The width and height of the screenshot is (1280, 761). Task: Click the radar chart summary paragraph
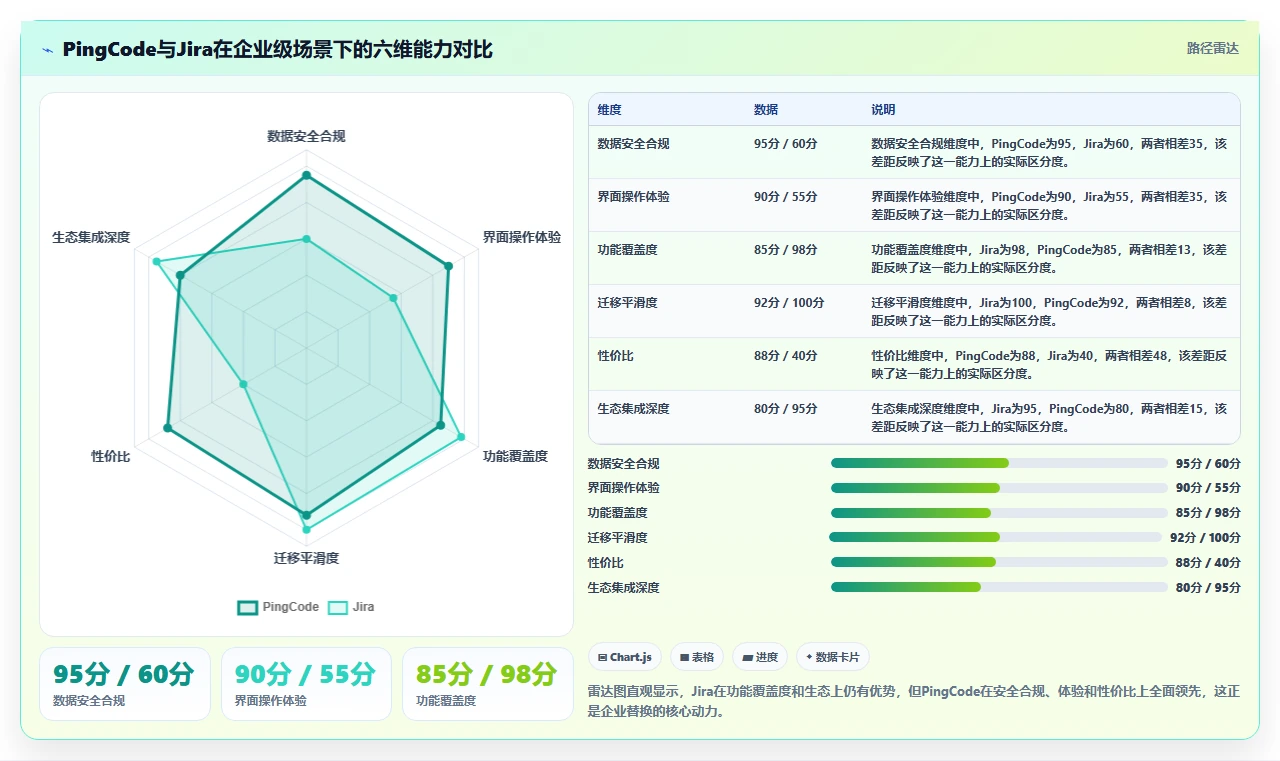(x=914, y=701)
